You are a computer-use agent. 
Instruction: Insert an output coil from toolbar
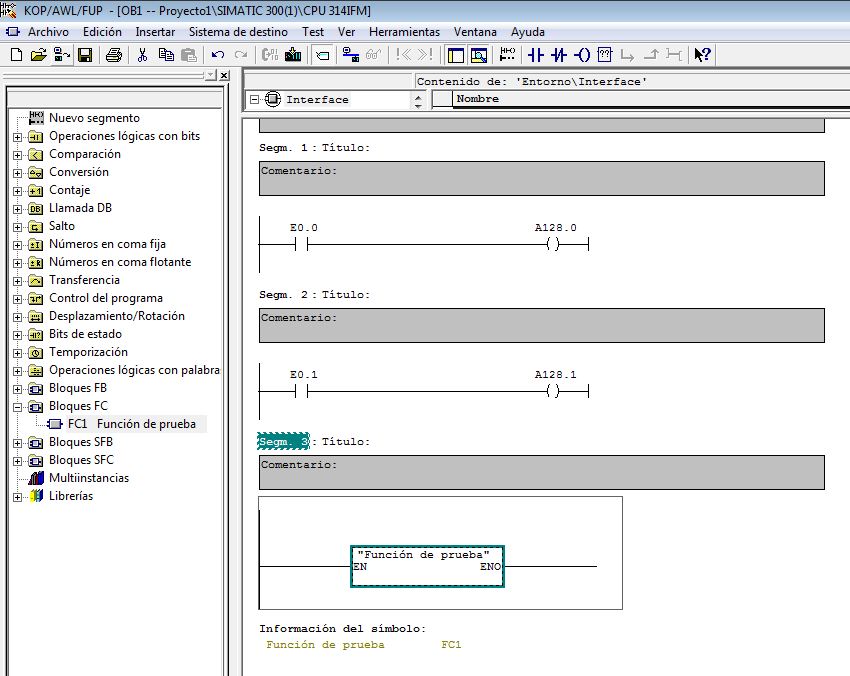point(582,55)
